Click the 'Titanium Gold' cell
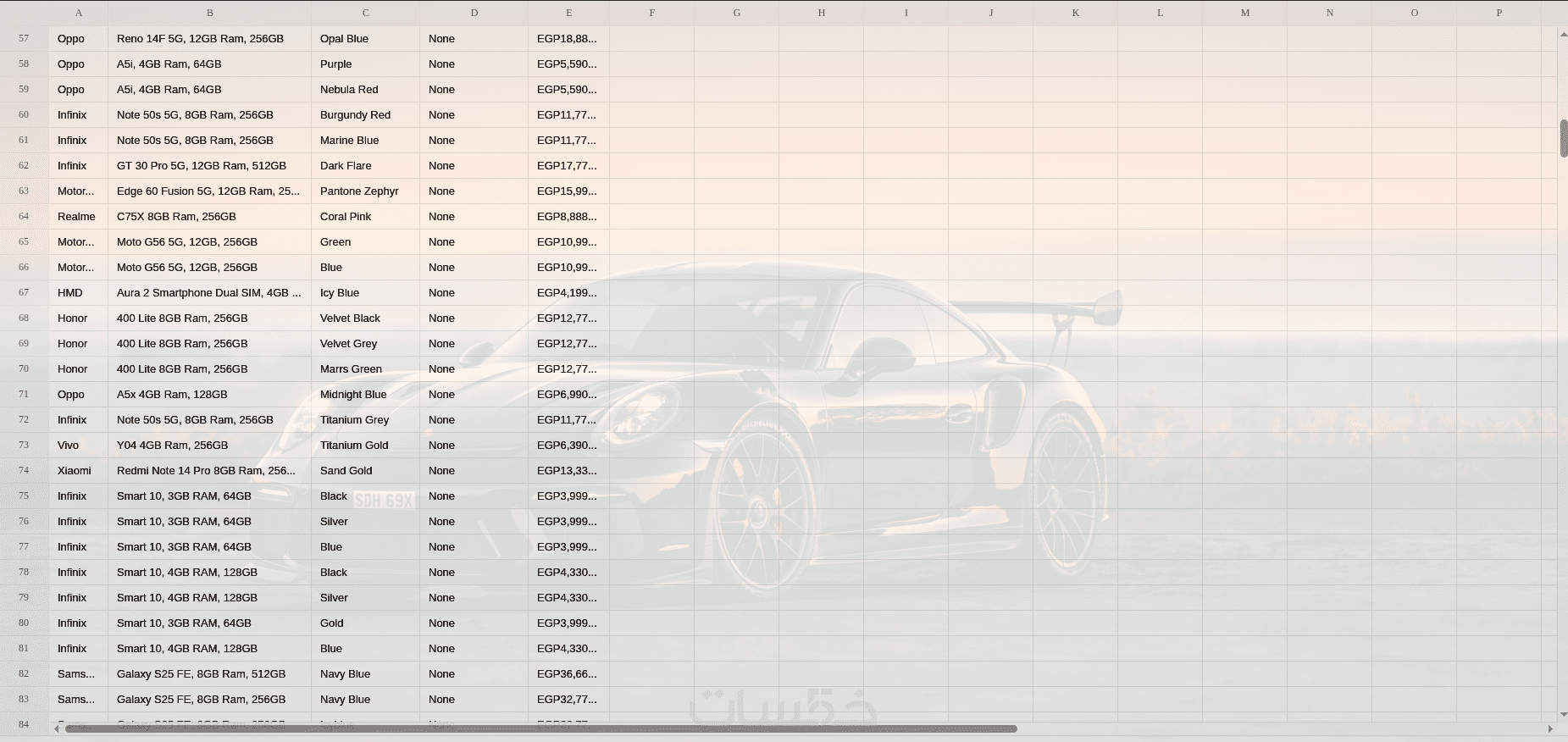 pyautogui.click(x=366, y=445)
